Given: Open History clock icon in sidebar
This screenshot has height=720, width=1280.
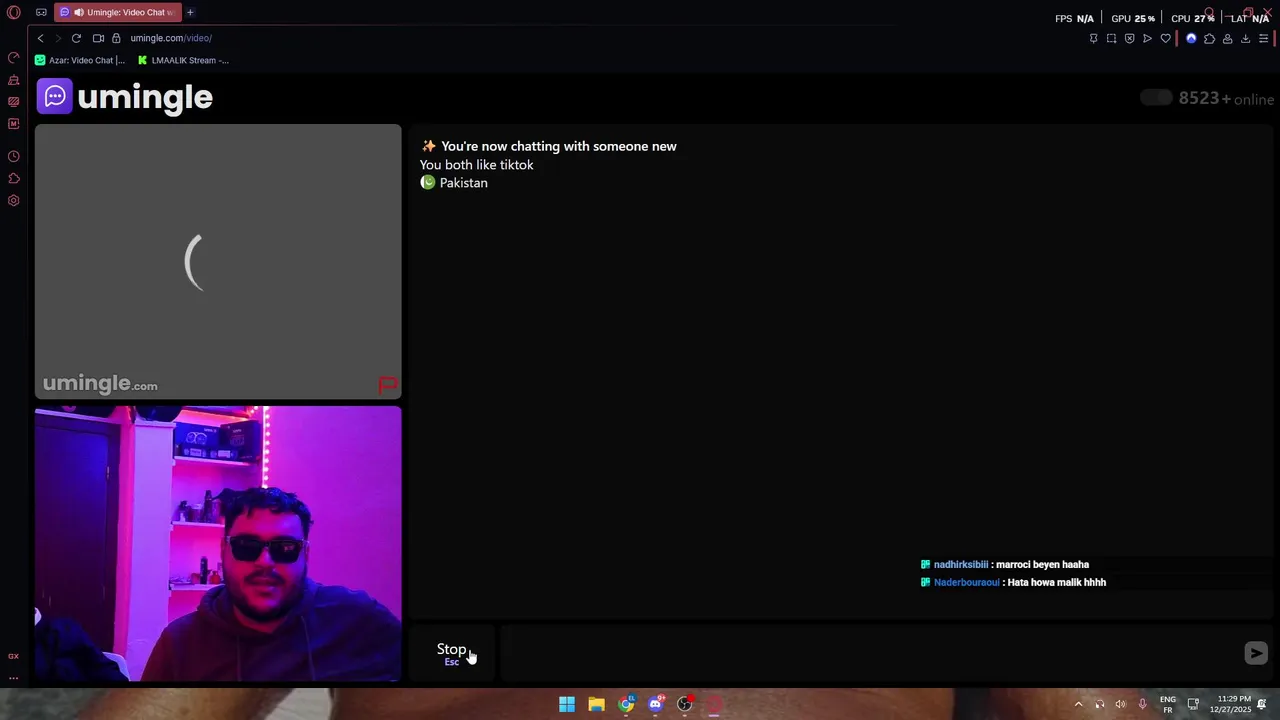Looking at the screenshot, I should [x=14, y=156].
